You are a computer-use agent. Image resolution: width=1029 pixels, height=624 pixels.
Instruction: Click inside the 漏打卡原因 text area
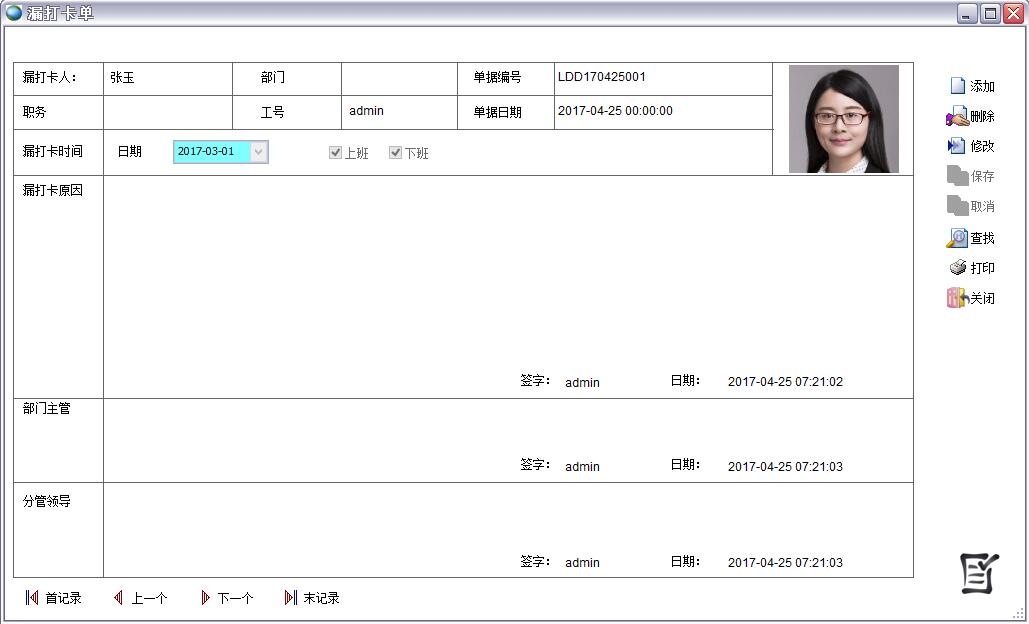[500, 270]
